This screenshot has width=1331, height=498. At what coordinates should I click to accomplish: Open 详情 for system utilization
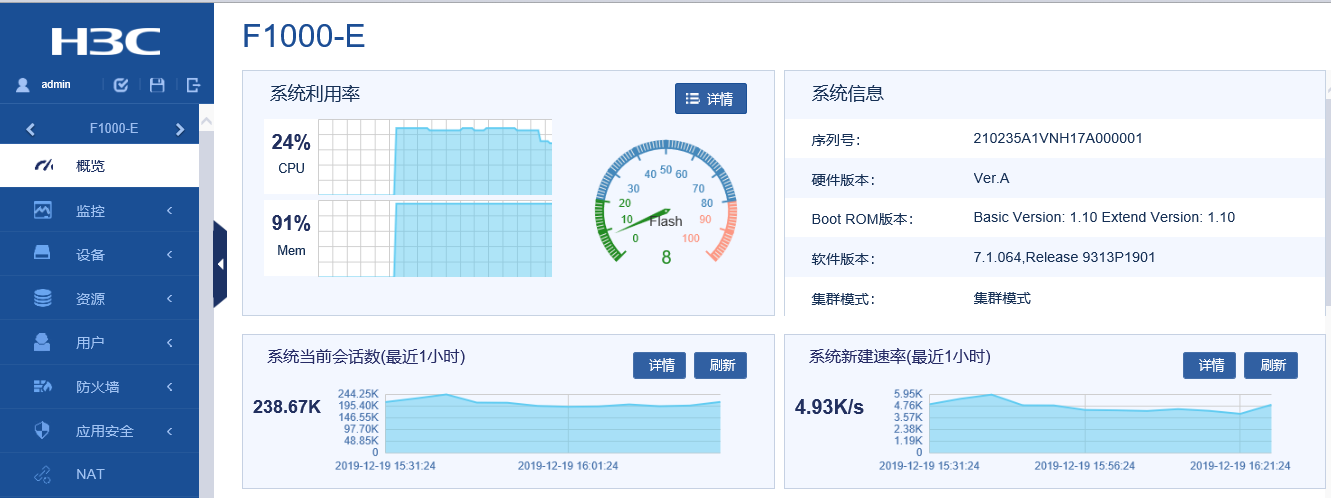[x=710, y=99]
